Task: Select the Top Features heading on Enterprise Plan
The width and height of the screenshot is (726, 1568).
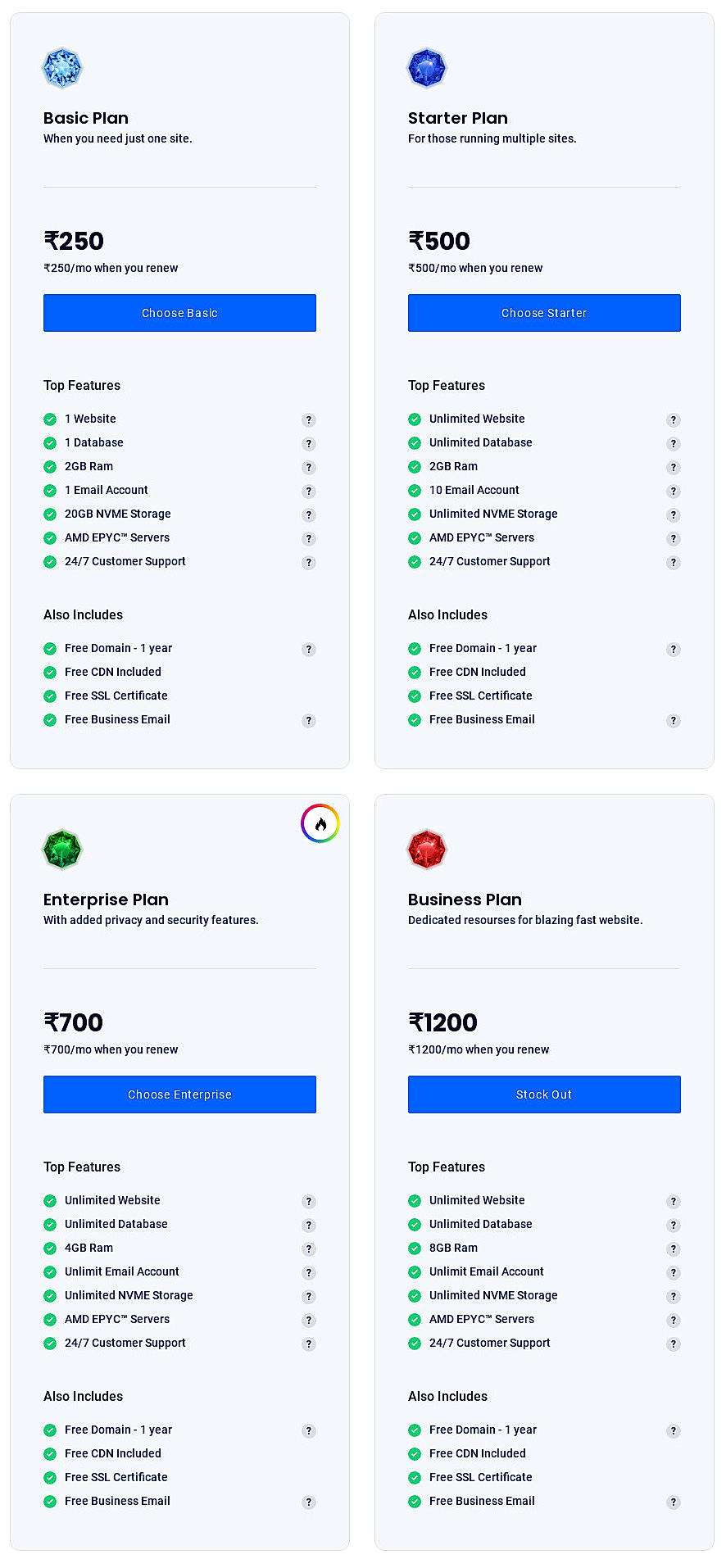Action: (82, 1167)
